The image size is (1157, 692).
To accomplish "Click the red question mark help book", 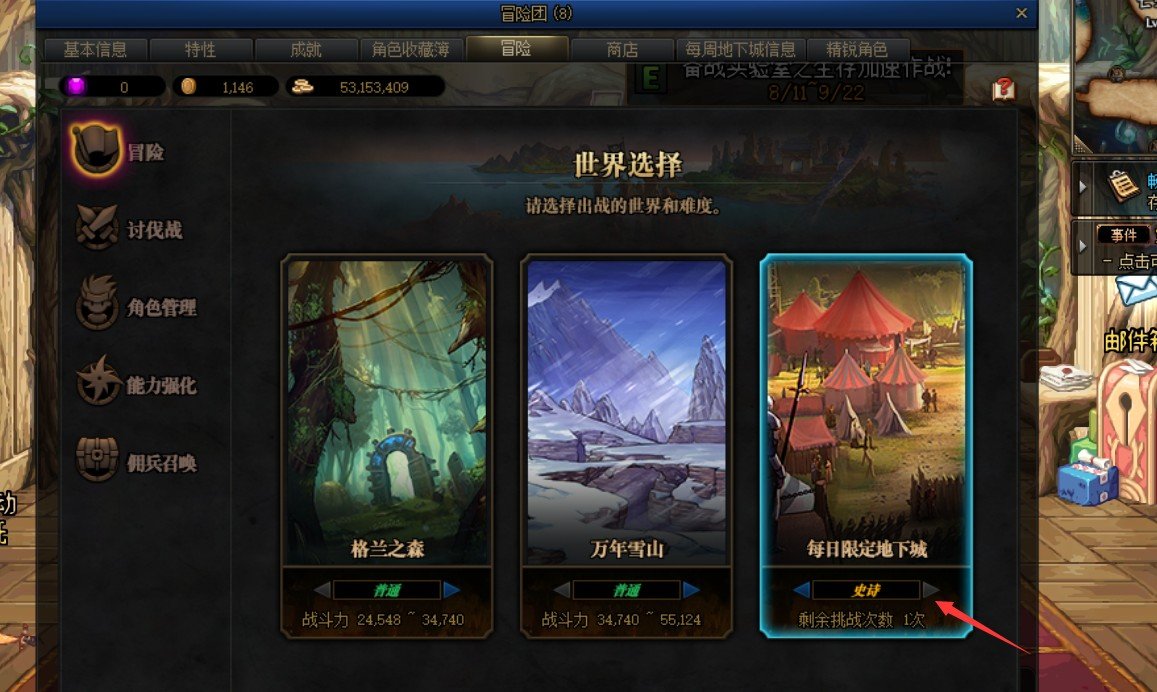I will click(1004, 89).
